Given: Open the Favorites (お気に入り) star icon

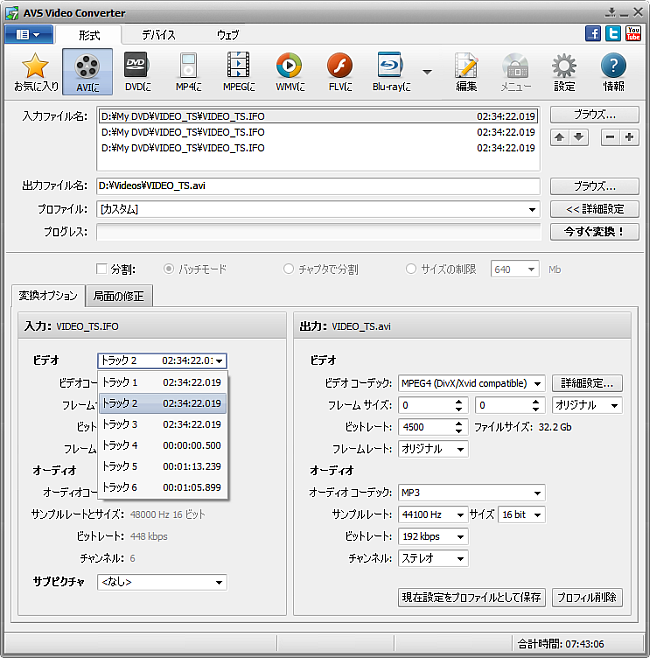Looking at the screenshot, I should (36, 71).
